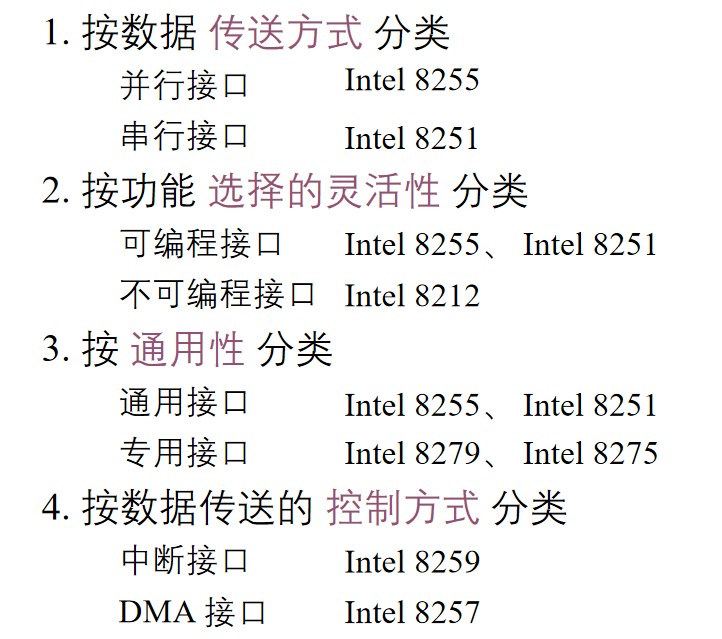Click the '通用接口' item

click(x=184, y=402)
